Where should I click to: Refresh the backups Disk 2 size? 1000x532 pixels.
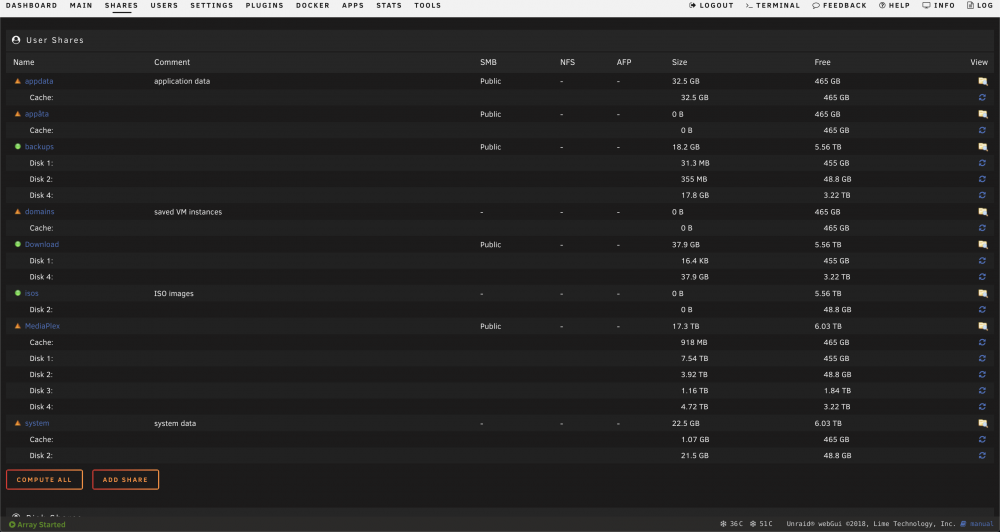click(982, 179)
